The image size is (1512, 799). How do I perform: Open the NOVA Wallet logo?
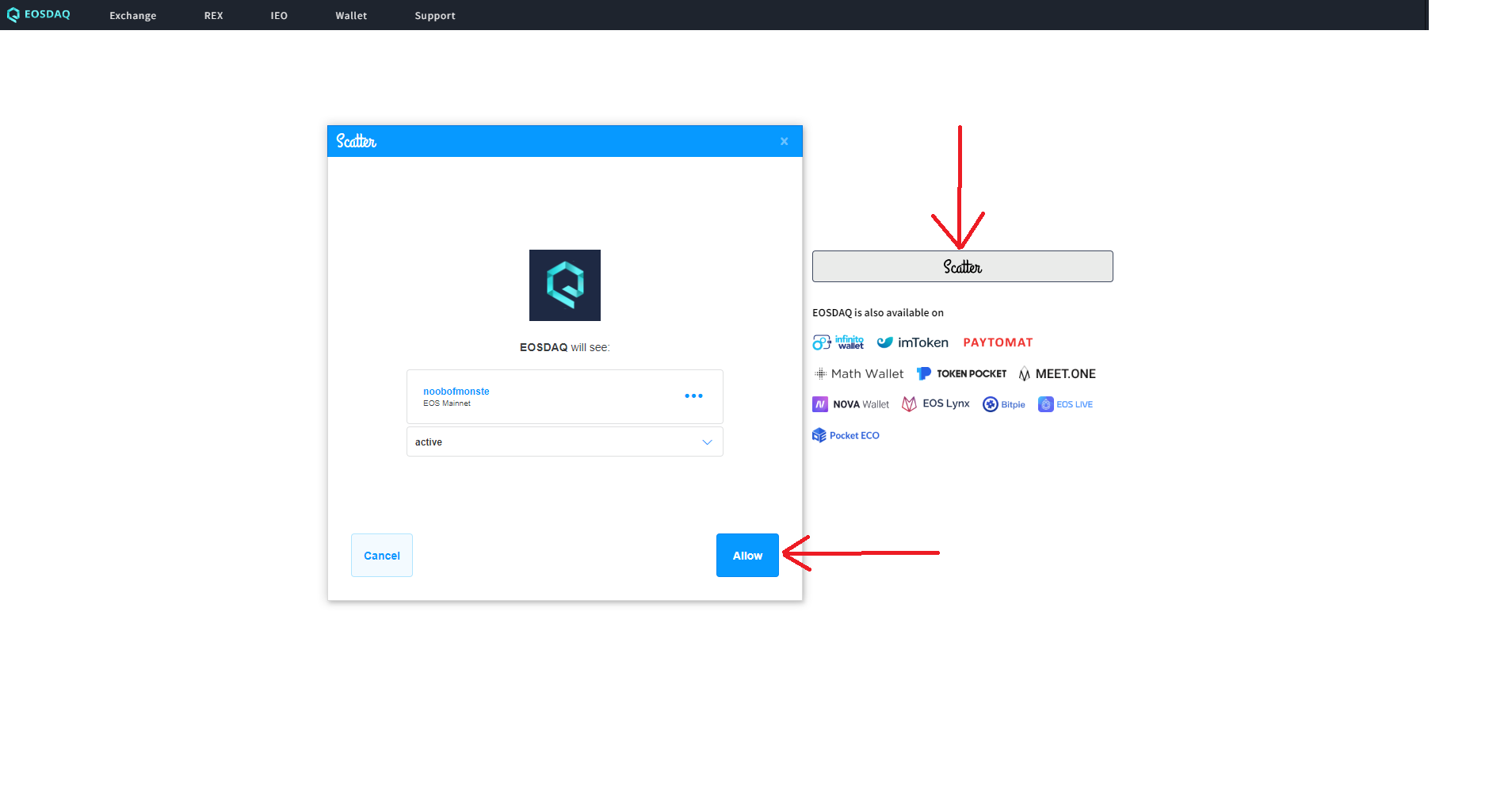[x=851, y=404]
